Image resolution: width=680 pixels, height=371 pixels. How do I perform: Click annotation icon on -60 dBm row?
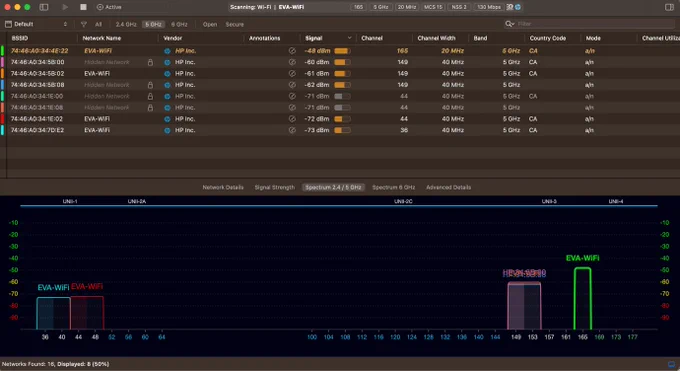292,62
